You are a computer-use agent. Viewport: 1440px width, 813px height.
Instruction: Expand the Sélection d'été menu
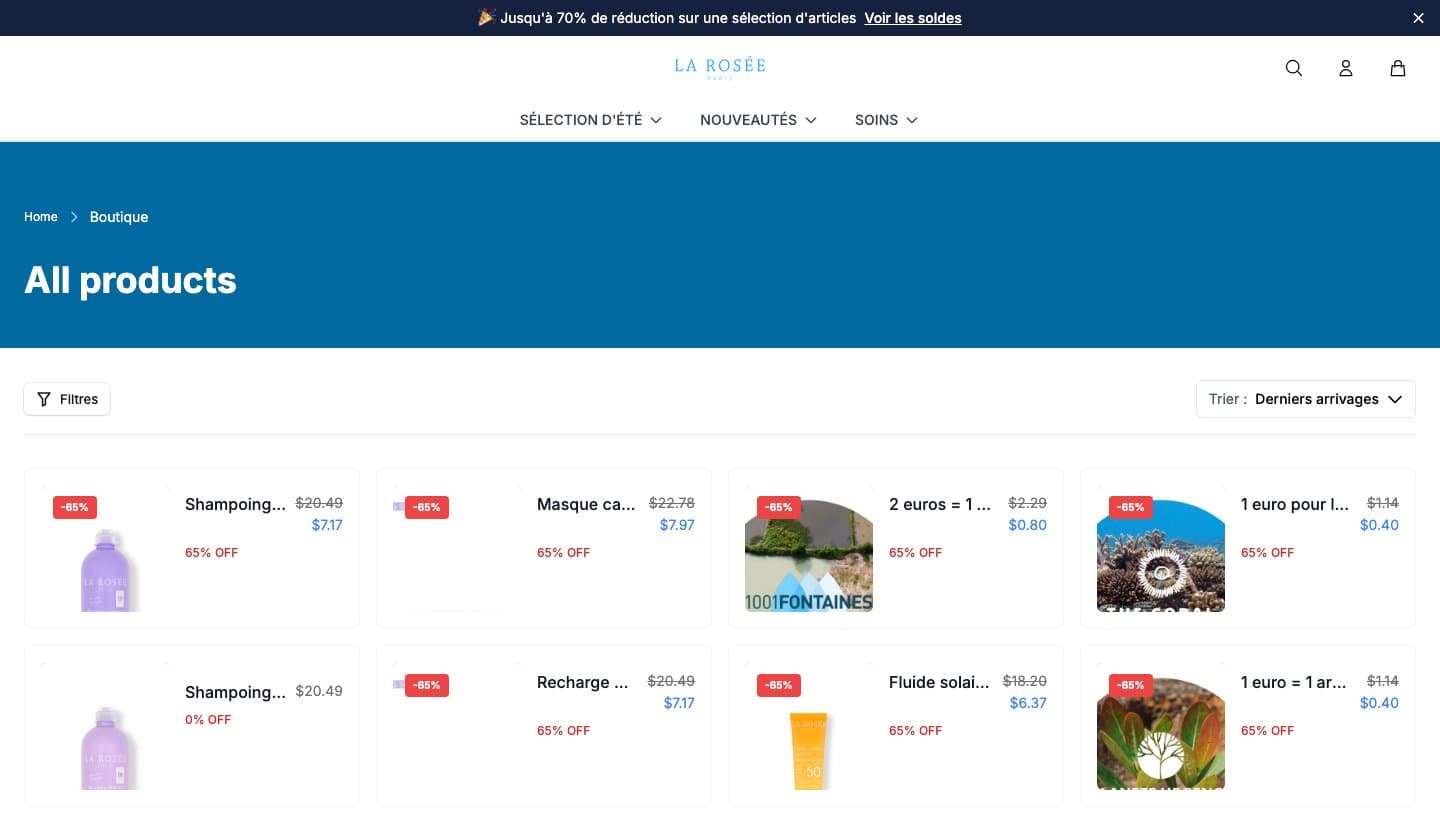click(x=591, y=120)
